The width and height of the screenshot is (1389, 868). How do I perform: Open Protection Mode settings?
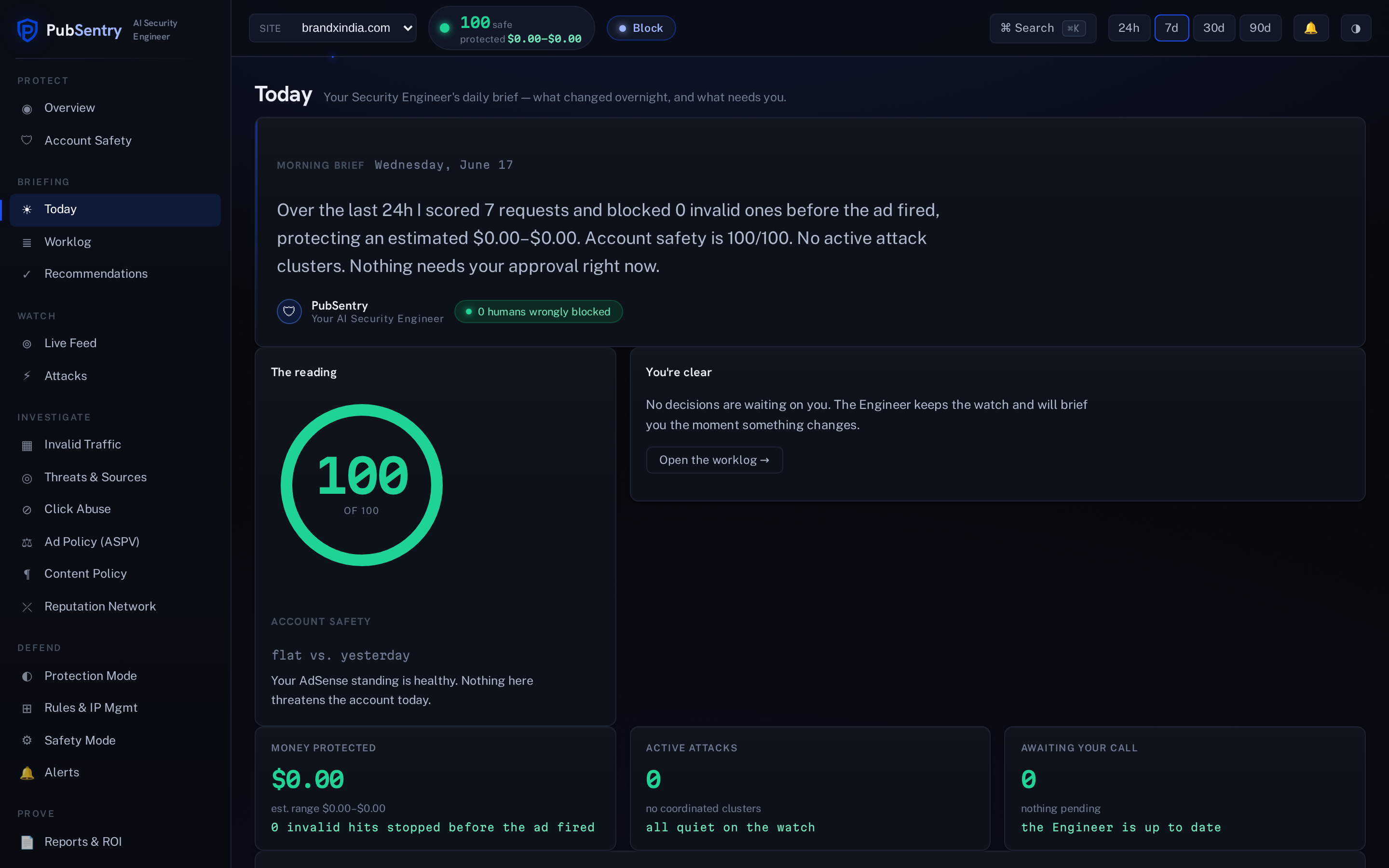coord(115,676)
